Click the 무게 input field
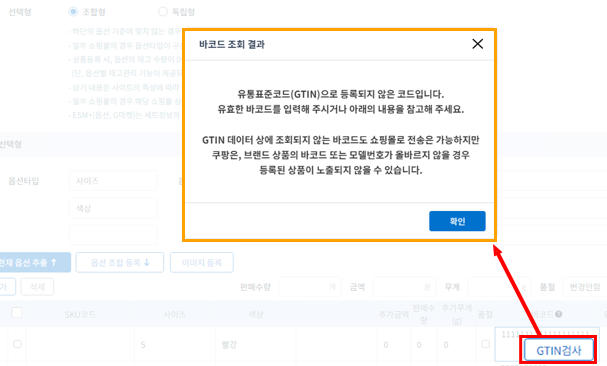The width and height of the screenshot is (607, 366). pyautogui.click(x=499, y=287)
